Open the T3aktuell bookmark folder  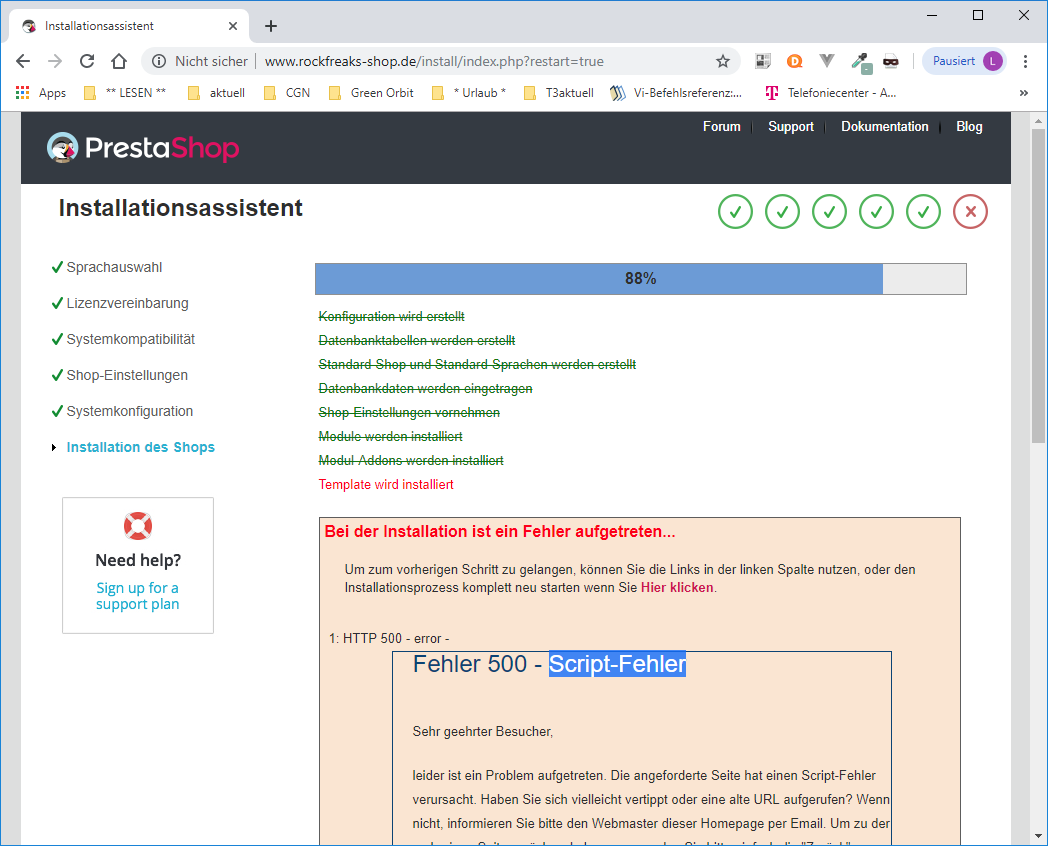click(559, 93)
